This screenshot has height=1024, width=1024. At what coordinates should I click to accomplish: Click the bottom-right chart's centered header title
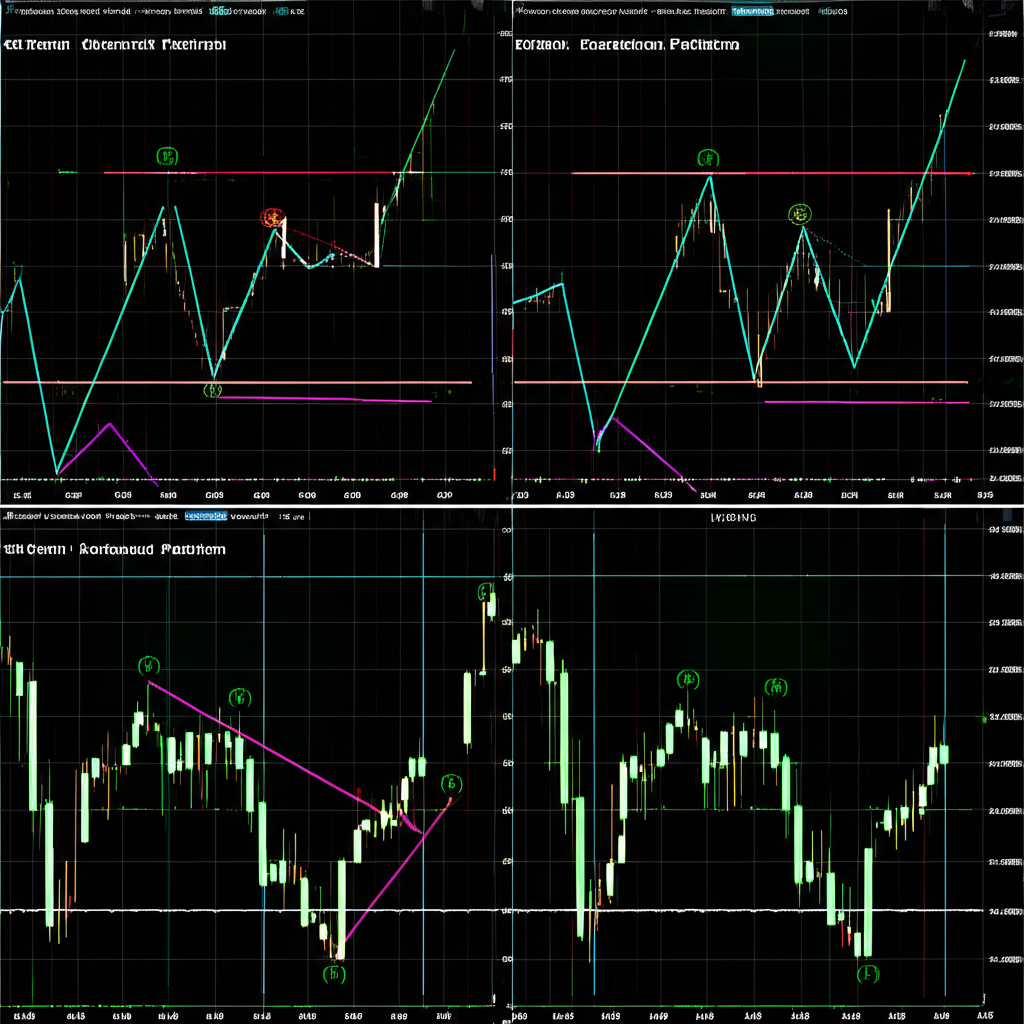click(733, 518)
